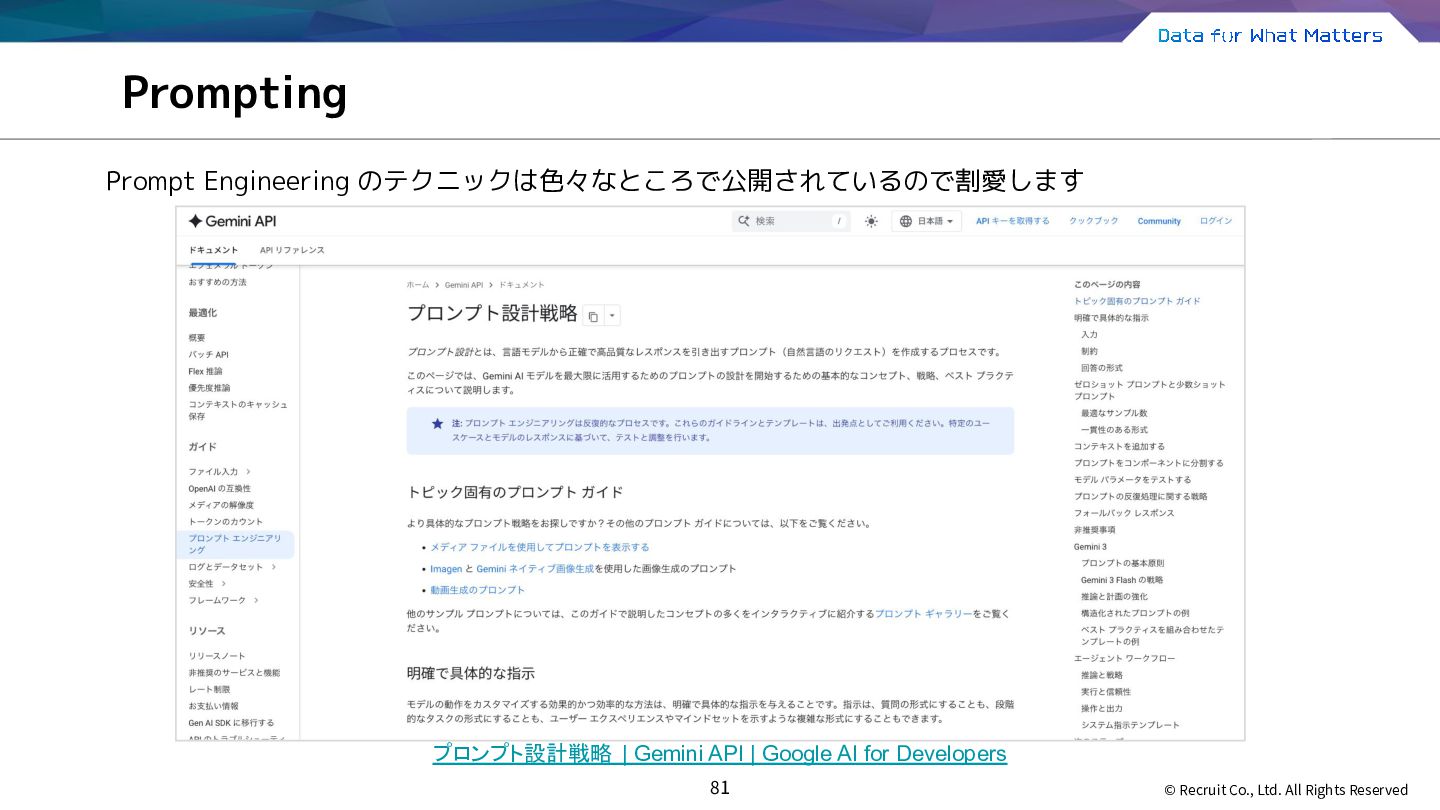Open コンテキストのキャッシュ保存 in the sidebar
1440x810 pixels.
pyautogui.click(x=238, y=410)
